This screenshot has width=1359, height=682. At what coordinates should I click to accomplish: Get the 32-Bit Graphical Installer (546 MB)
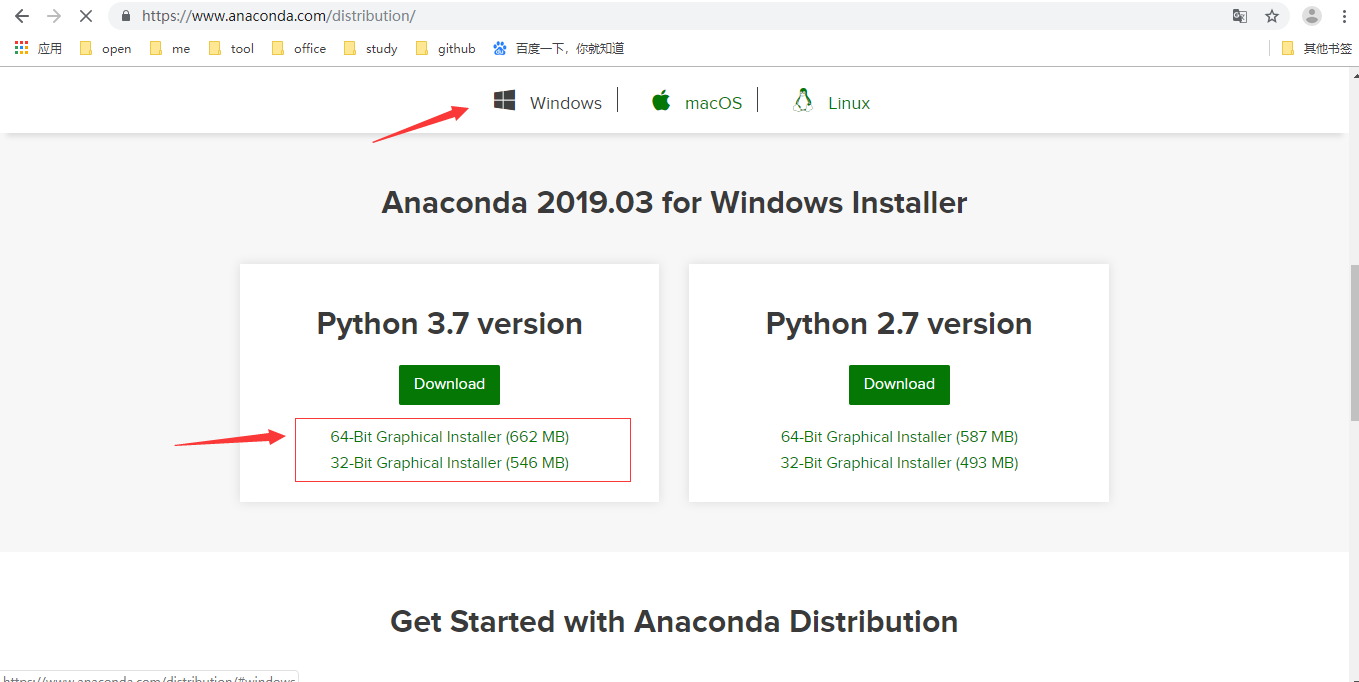point(450,463)
